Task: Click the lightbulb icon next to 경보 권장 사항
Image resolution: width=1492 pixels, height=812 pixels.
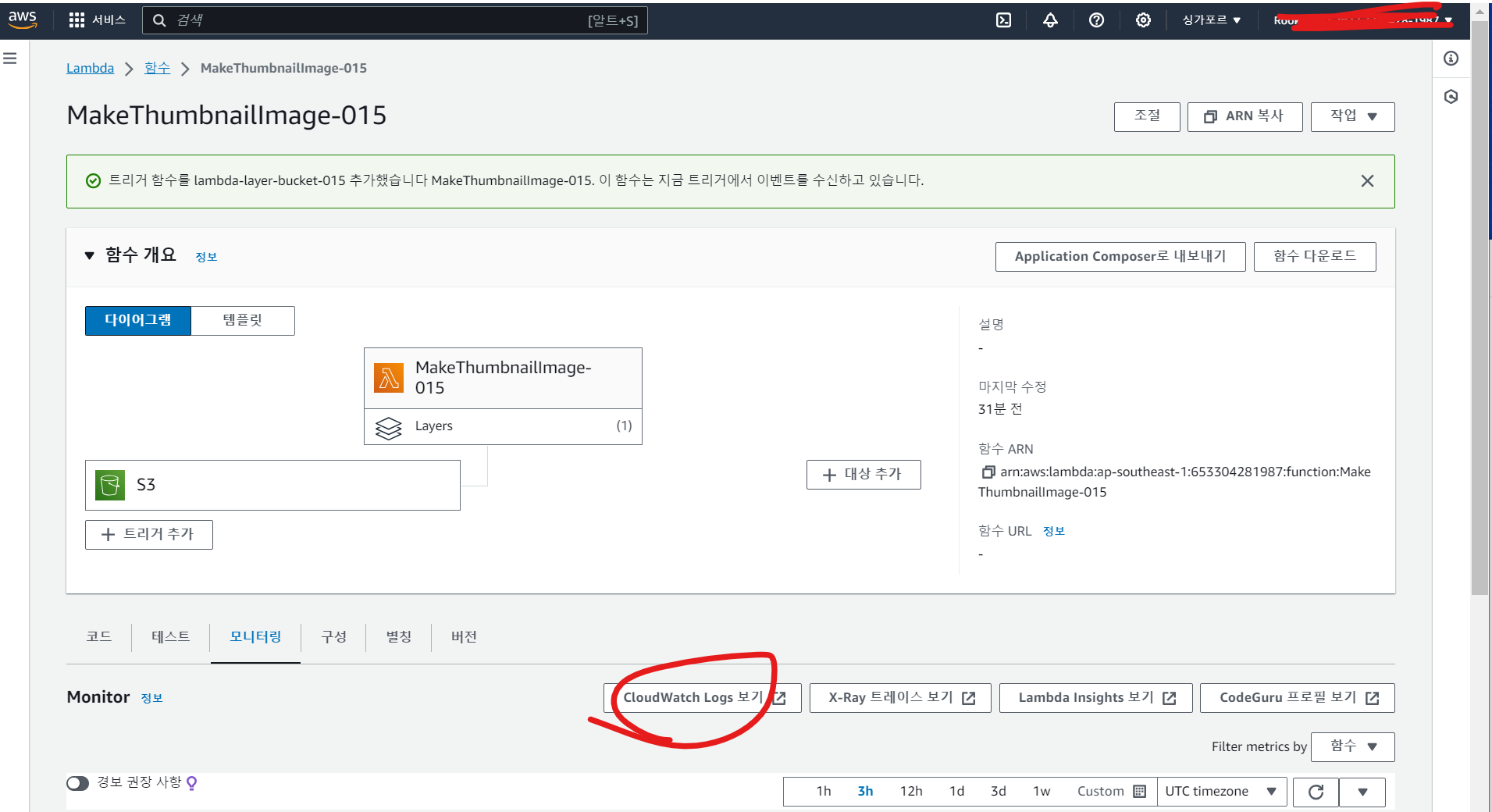Action: pyautogui.click(x=192, y=782)
